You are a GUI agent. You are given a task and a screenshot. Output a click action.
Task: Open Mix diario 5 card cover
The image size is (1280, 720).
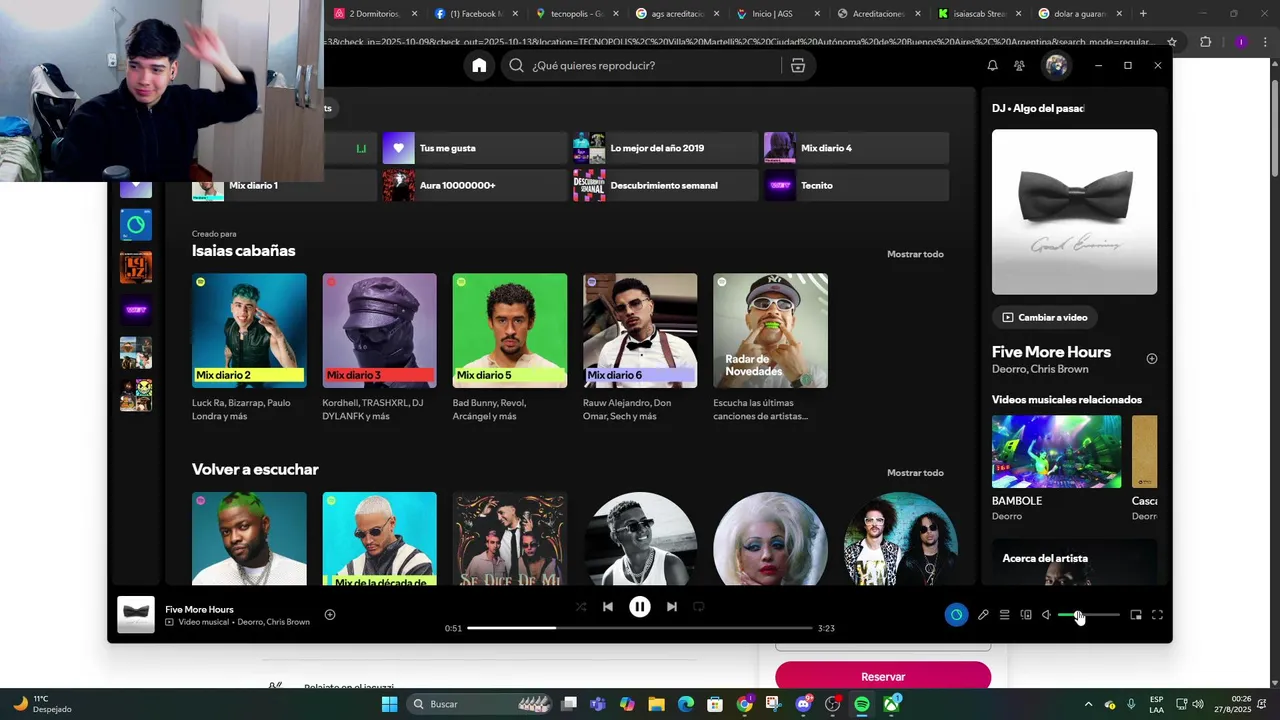[x=510, y=330]
